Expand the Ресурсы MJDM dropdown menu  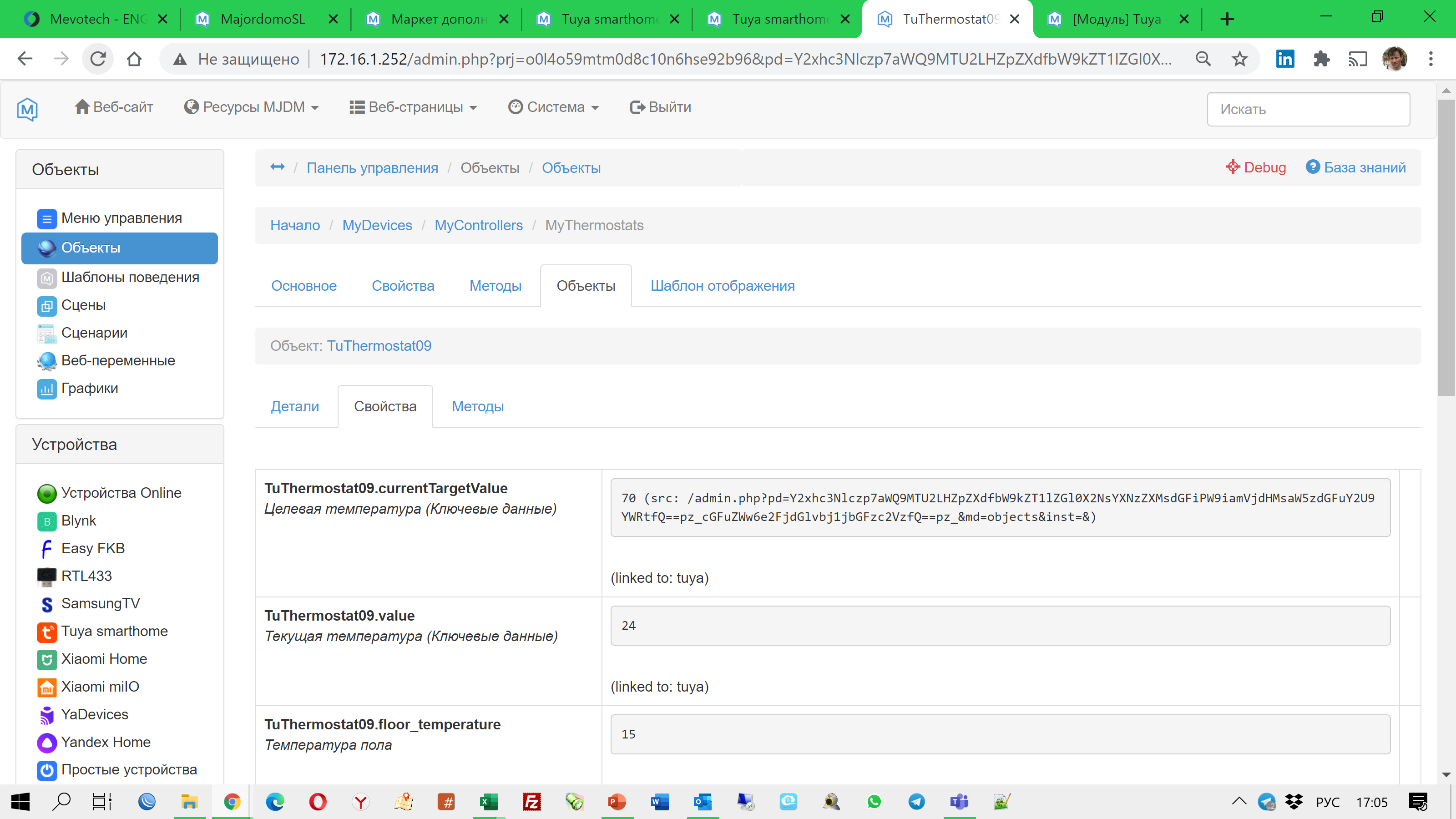tap(252, 107)
